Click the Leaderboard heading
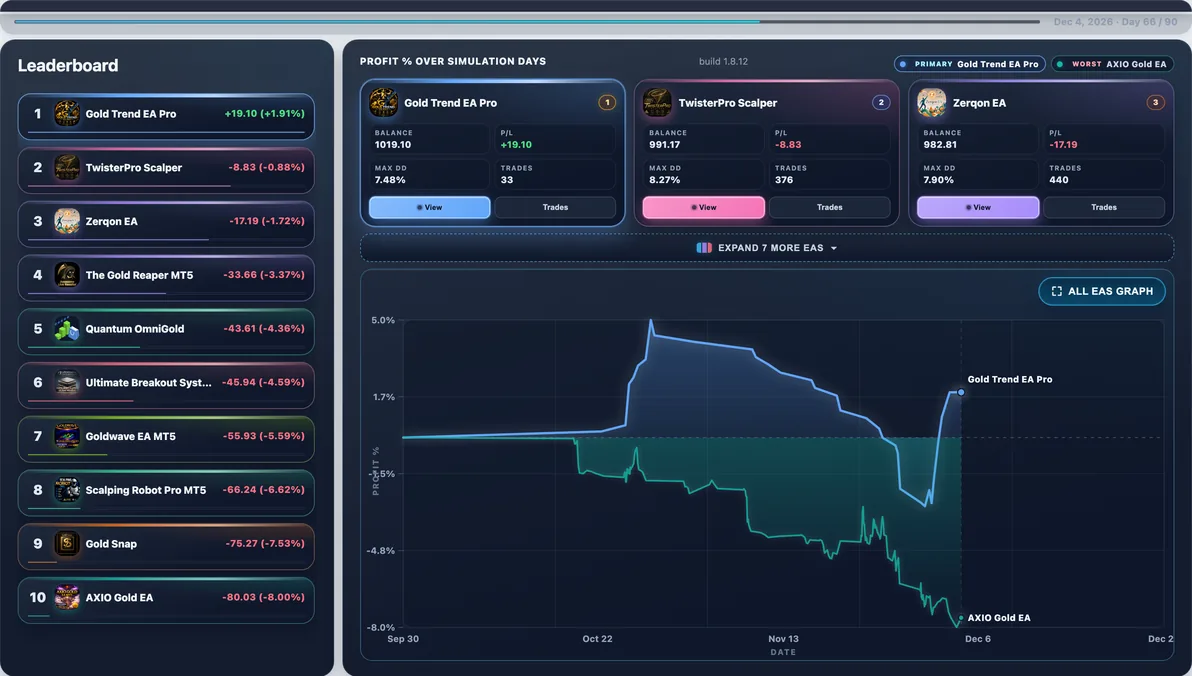Screen dimensions: 1192x676 point(68,65)
